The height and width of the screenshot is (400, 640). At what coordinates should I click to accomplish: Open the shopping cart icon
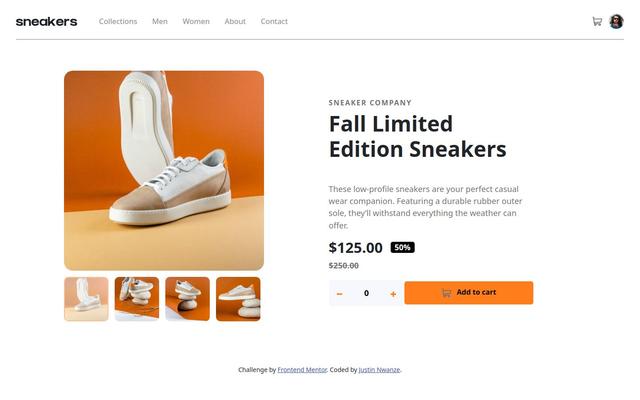point(597,21)
